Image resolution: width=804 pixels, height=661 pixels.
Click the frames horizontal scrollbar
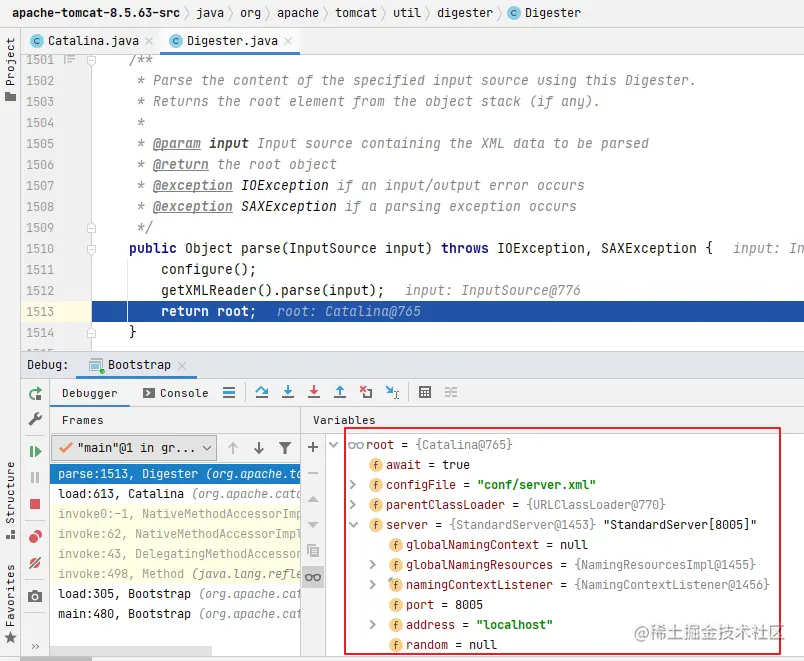(131, 651)
